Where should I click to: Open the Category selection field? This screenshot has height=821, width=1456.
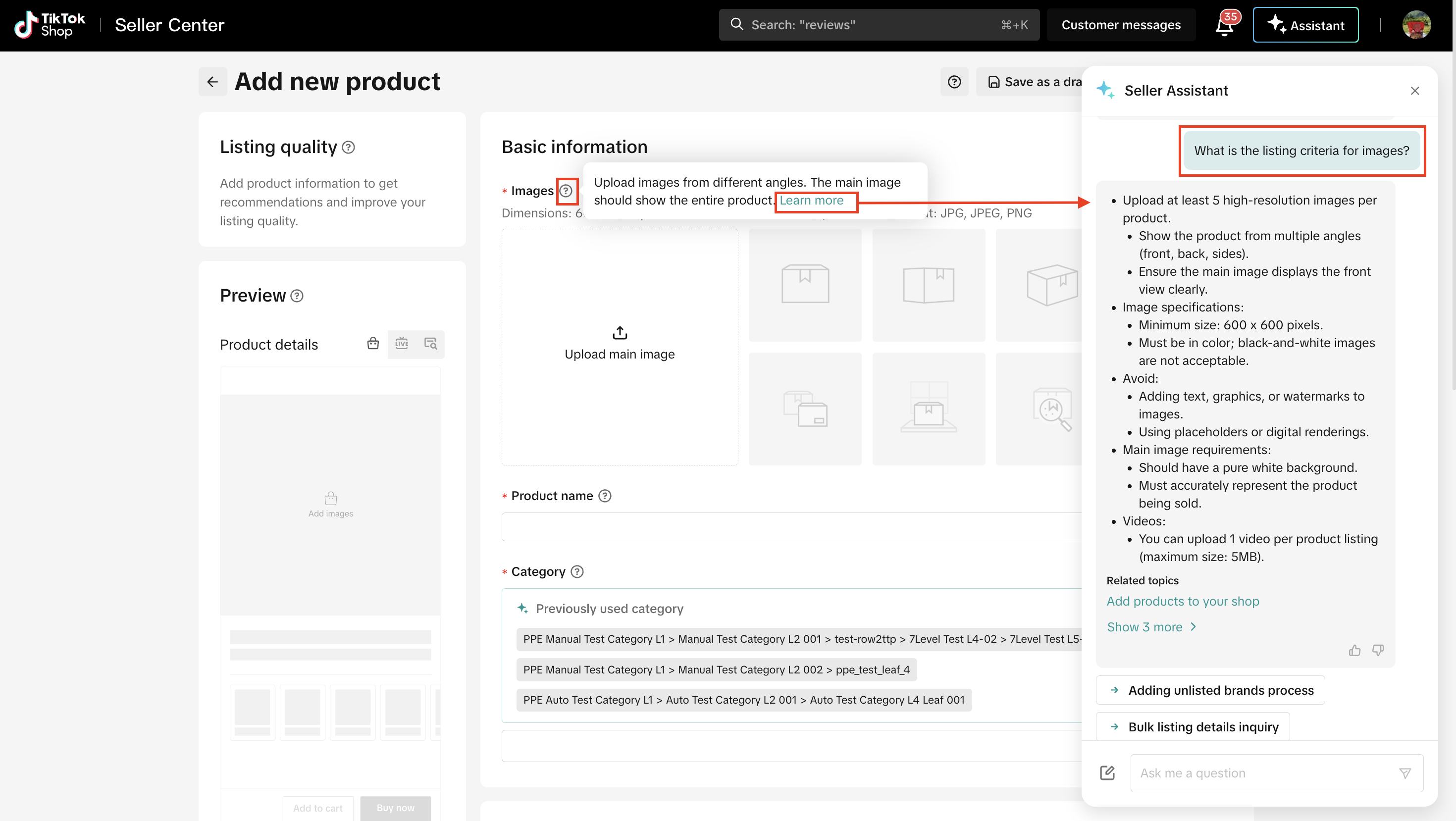click(791, 746)
